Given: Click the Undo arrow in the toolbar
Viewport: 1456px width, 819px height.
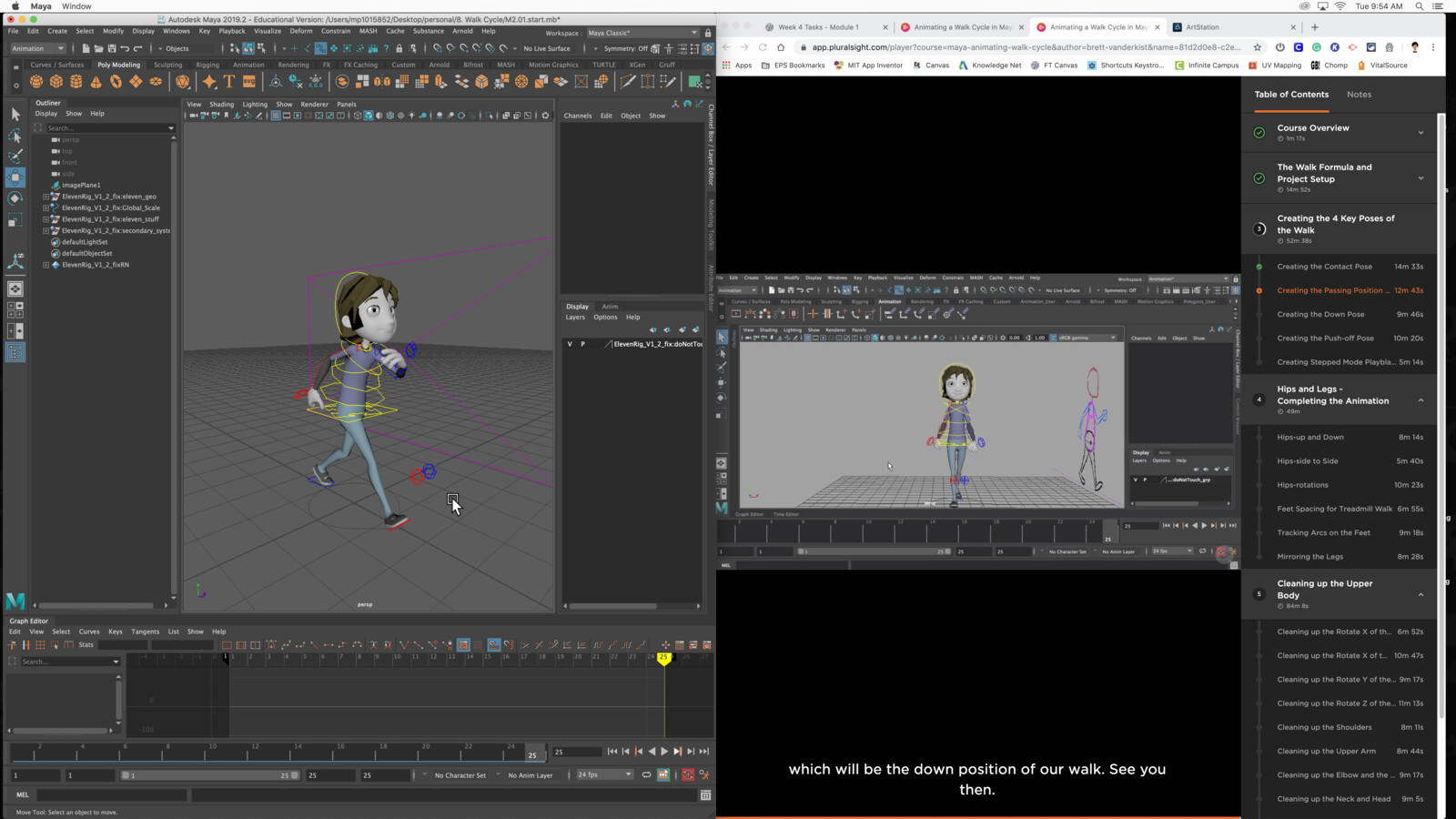Looking at the screenshot, I should click(125, 48).
